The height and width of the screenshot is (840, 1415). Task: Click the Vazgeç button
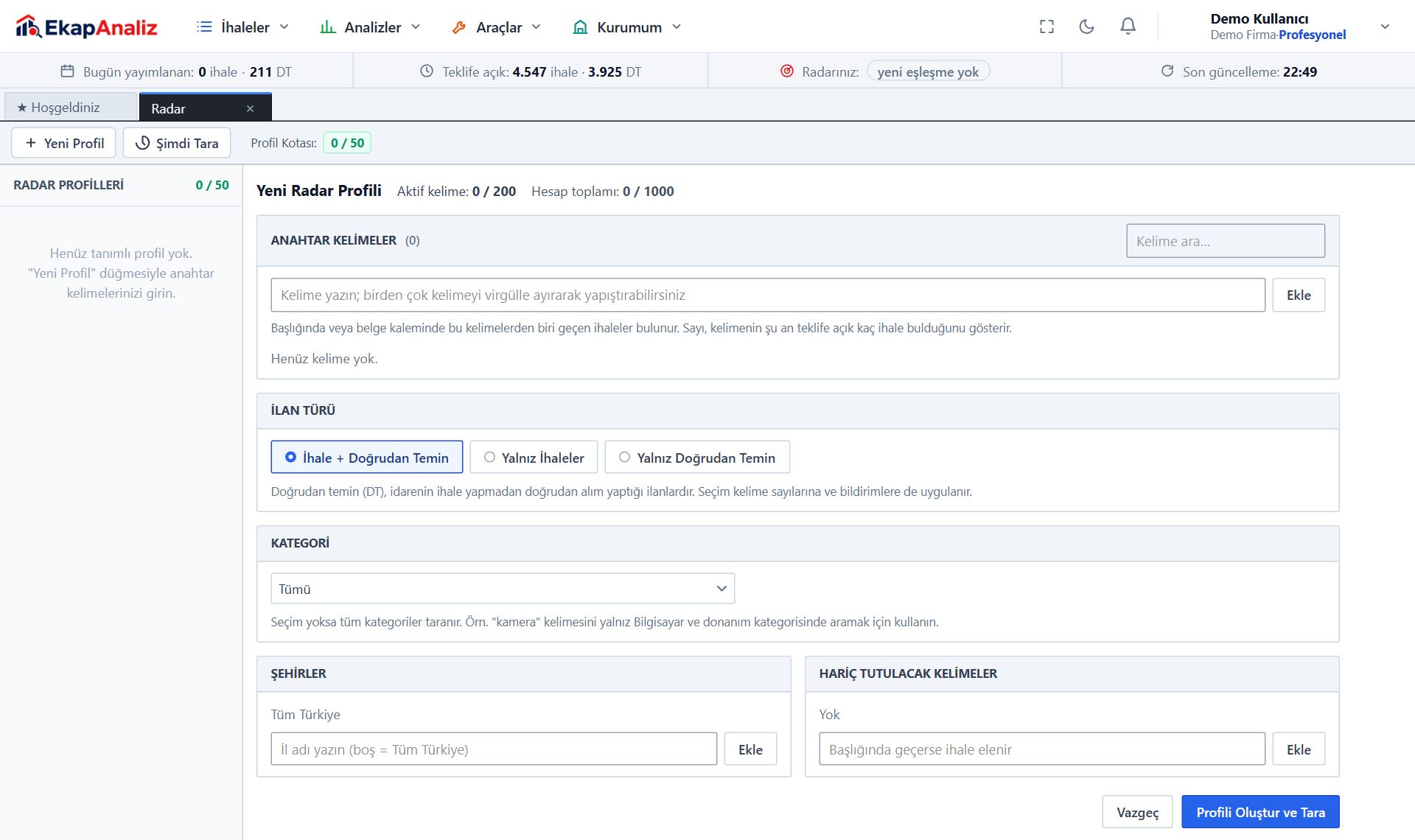pos(1137,812)
